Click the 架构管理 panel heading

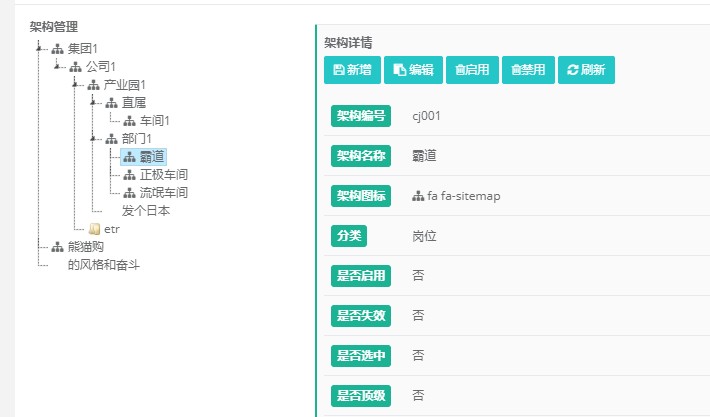click(x=54, y=27)
